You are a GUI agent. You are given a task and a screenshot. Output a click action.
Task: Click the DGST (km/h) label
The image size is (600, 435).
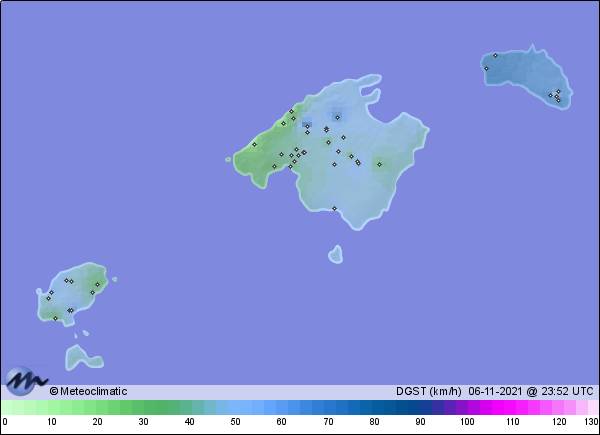[429, 391]
